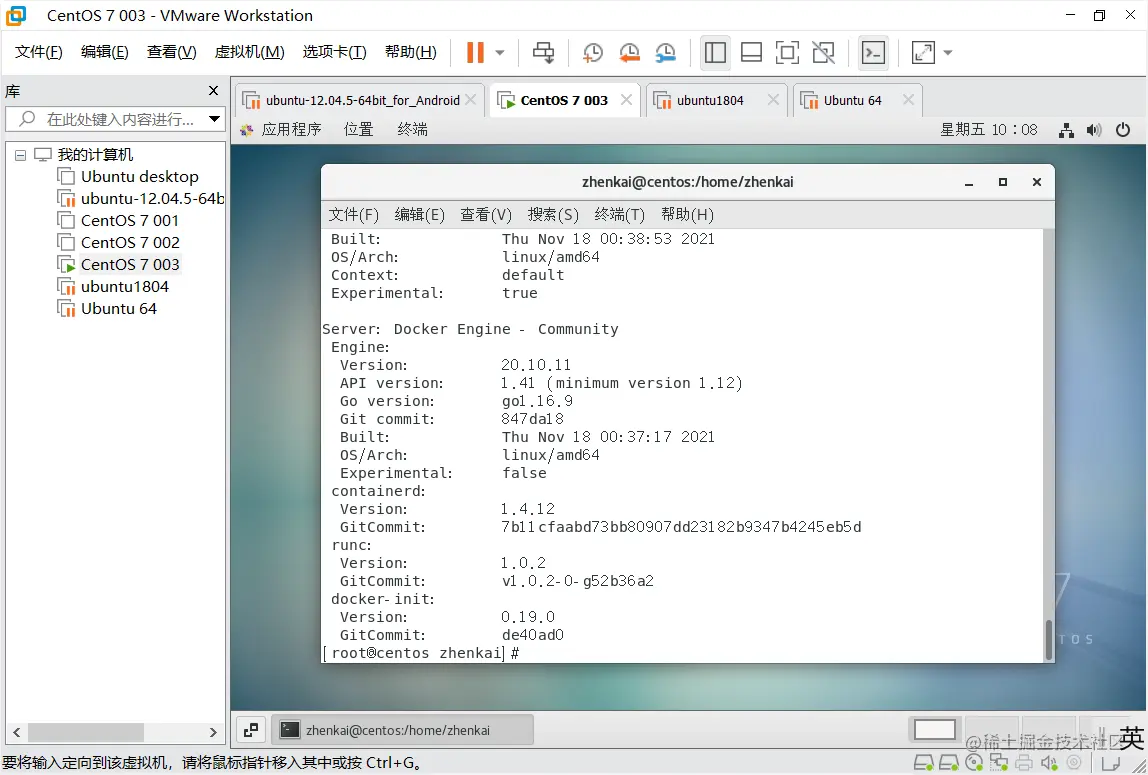Select ubuntu-12.04.5-64b VM in the library
Screen dimensions: 1148x775
coord(141,198)
